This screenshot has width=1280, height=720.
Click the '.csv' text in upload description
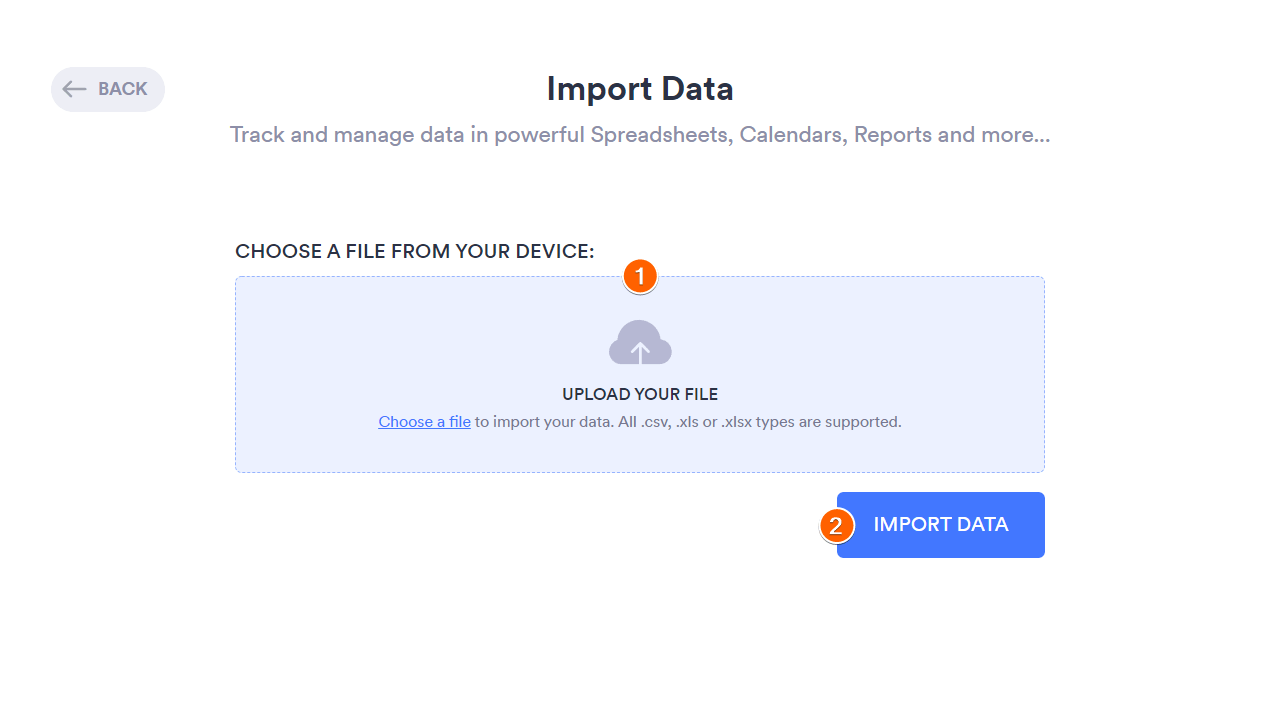[x=655, y=422]
